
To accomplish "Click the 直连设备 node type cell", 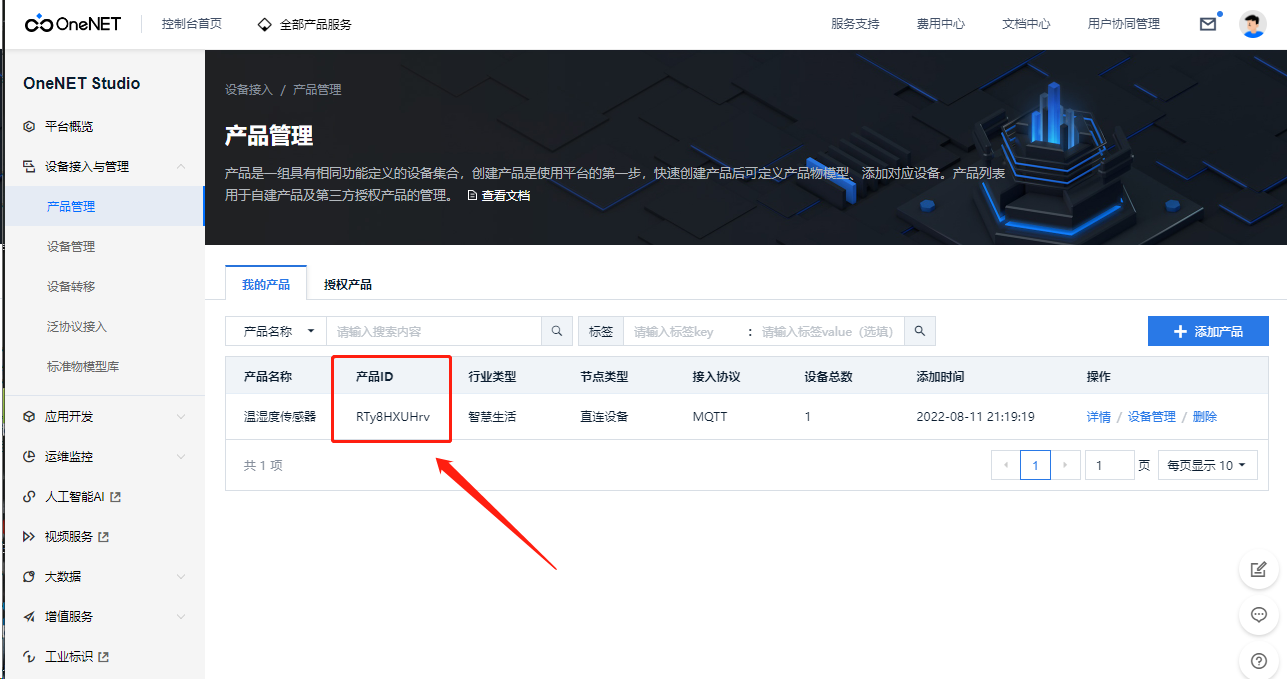I will [x=604, y=417].
